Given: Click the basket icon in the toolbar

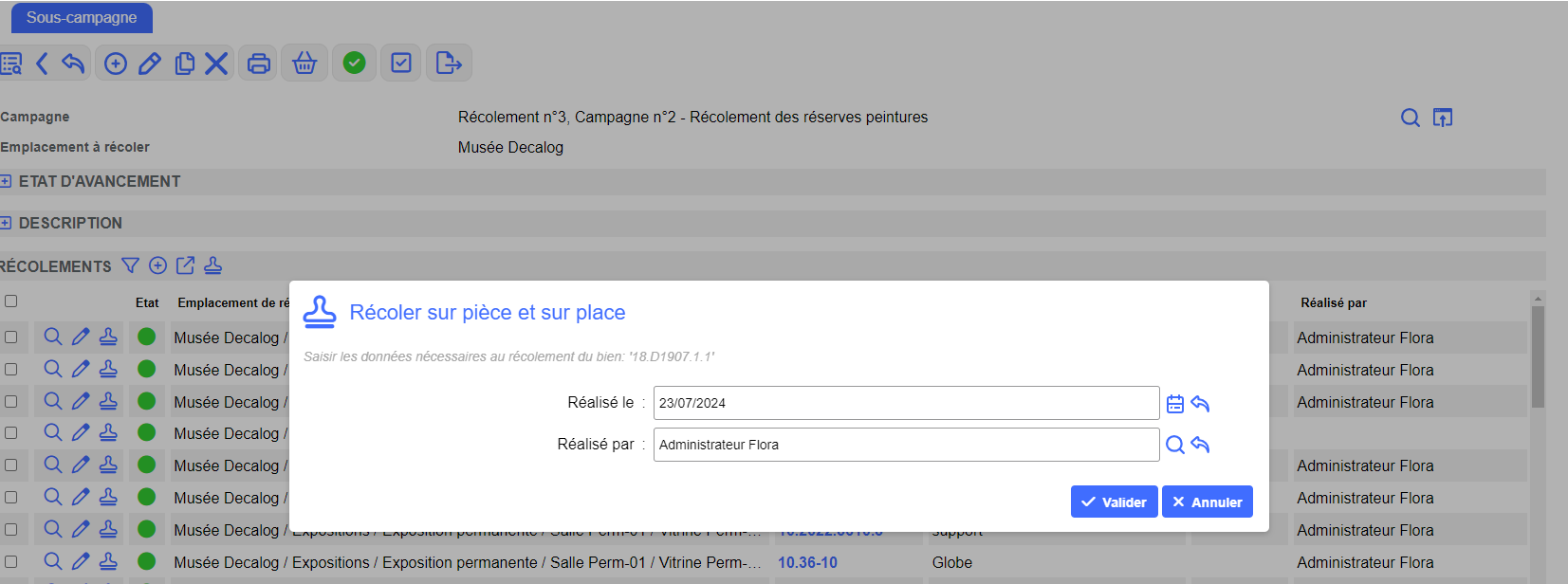Looking at the screenshot, I should [304, 64].
